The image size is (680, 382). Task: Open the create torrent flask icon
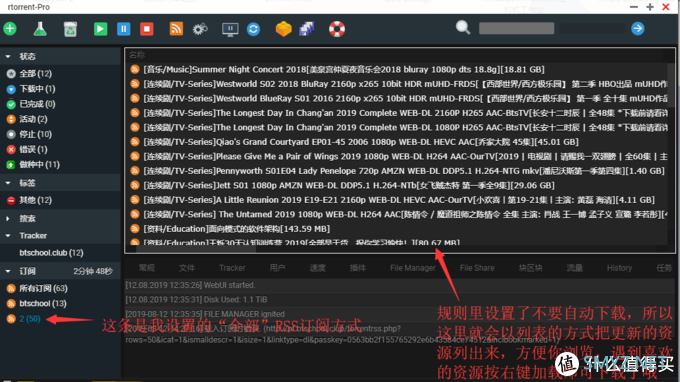(x=40, y=29)
